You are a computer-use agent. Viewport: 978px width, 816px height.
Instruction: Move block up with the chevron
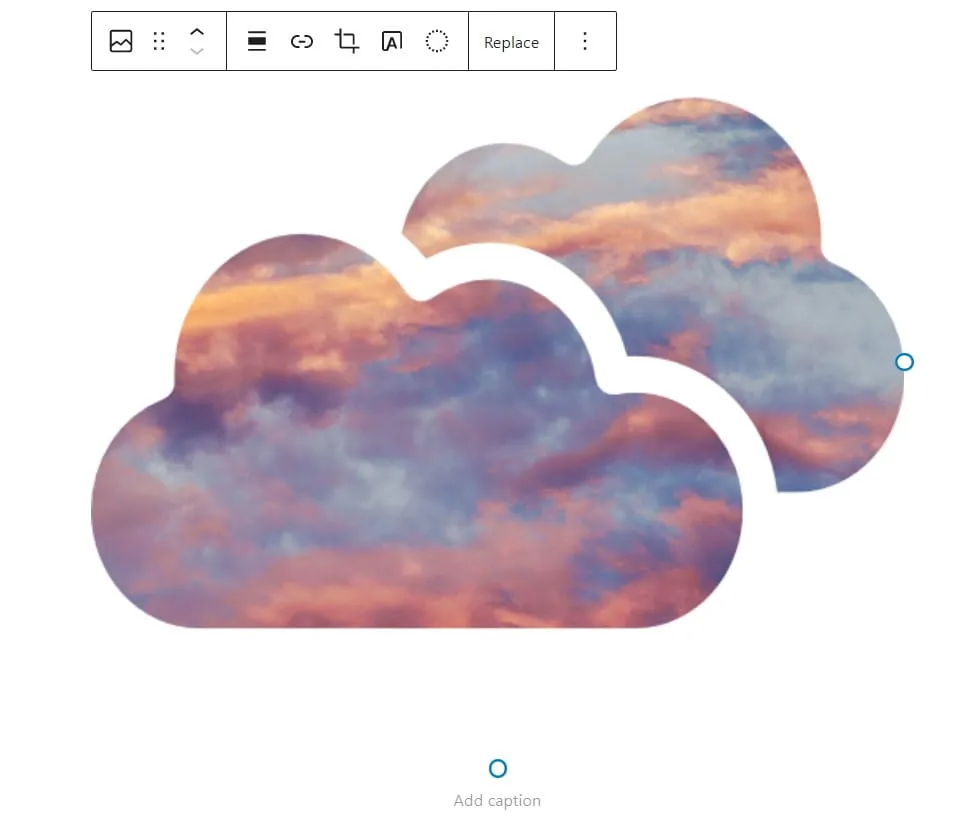click(x=197, y=32)
